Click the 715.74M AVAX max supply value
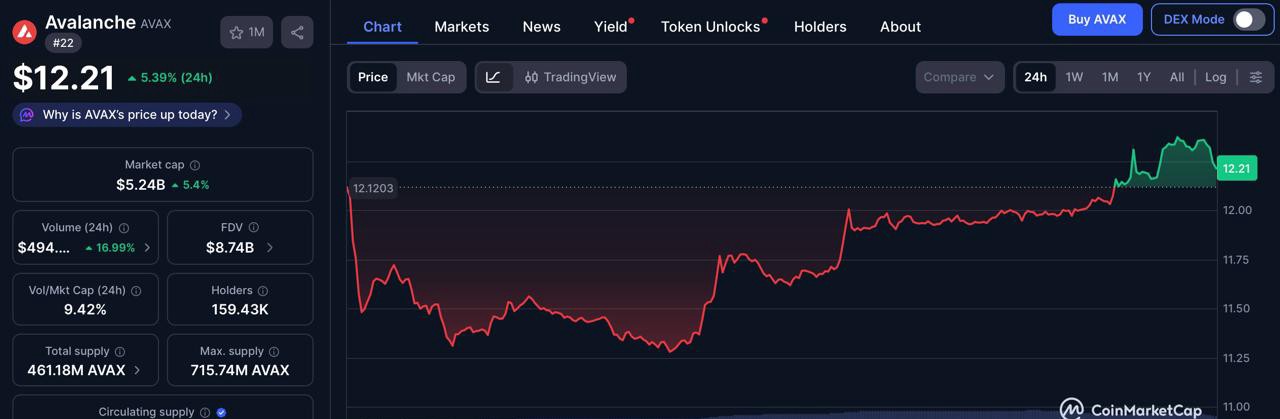The width and height of the screenshot is (1280, 419). [240, 370]
